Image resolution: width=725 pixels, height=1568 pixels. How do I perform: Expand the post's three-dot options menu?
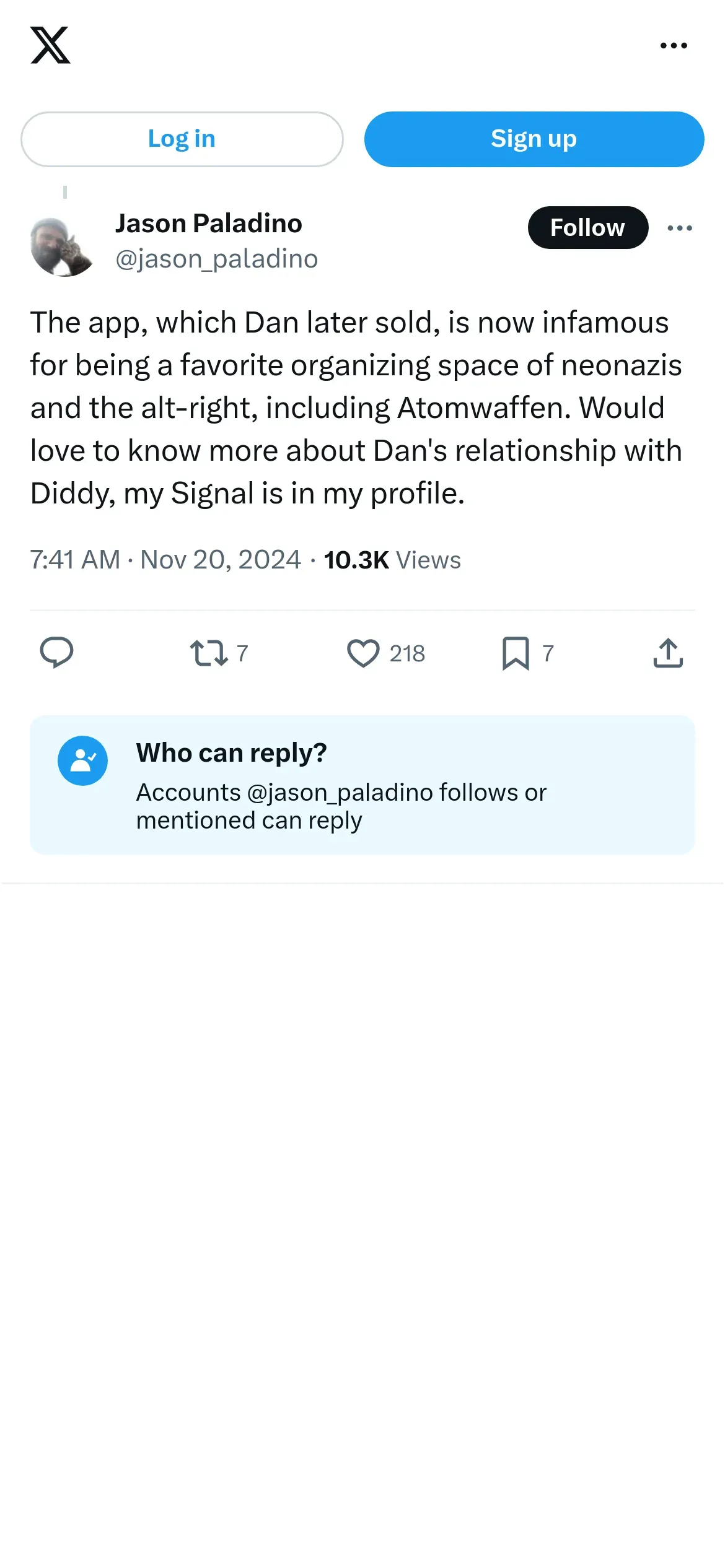(x=680, y=228)
